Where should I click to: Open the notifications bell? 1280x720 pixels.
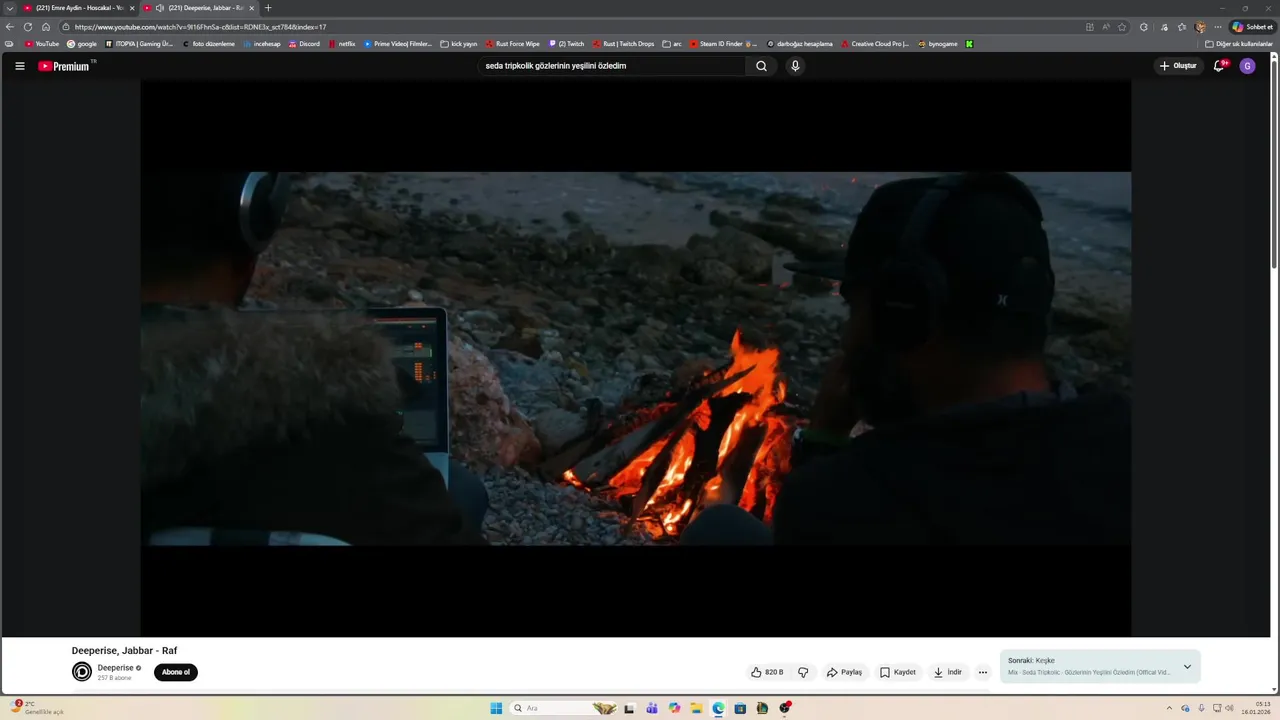point(1219,66)
